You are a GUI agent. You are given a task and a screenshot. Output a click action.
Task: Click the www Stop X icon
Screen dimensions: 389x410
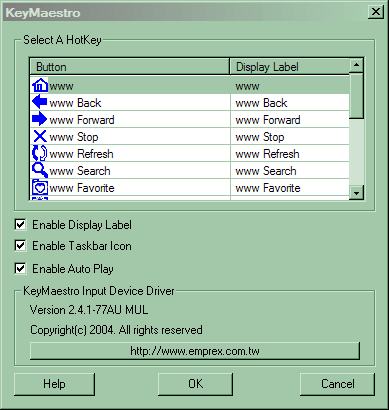(40, 136)
